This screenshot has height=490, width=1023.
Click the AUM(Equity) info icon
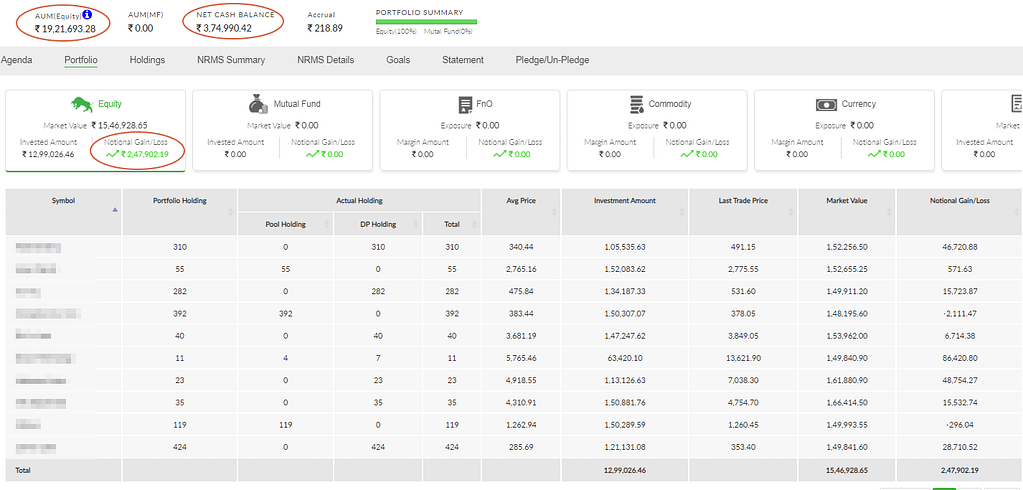(x=87, y=14)
